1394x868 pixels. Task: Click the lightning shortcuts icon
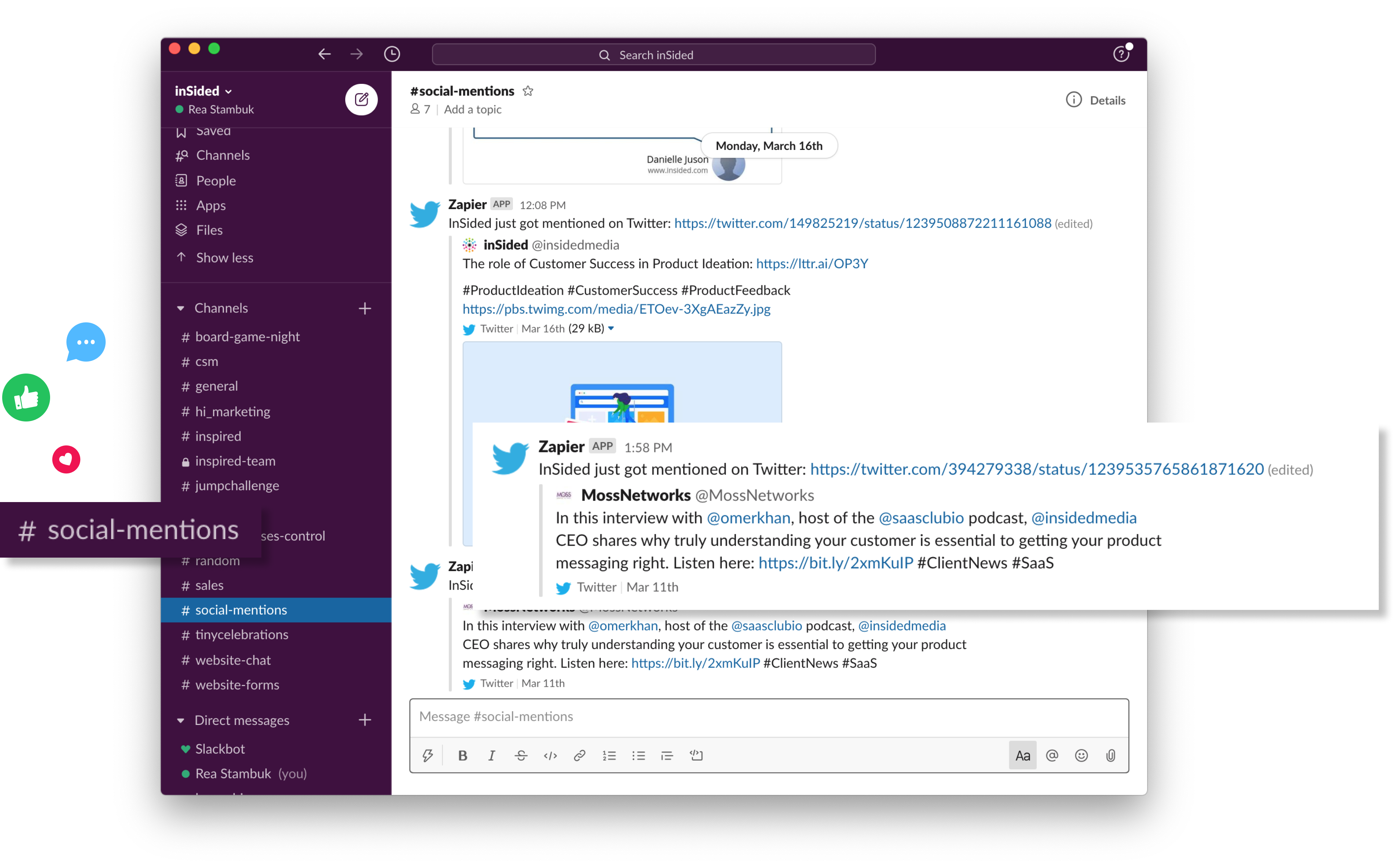point(428,755)
